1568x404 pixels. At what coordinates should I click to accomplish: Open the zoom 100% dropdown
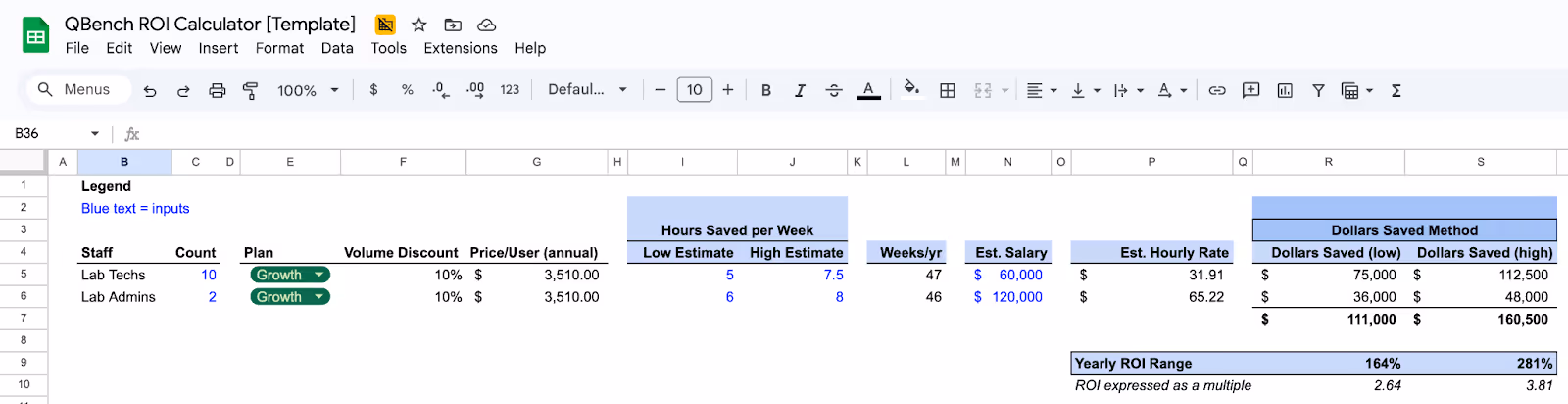tap(308, 90)
